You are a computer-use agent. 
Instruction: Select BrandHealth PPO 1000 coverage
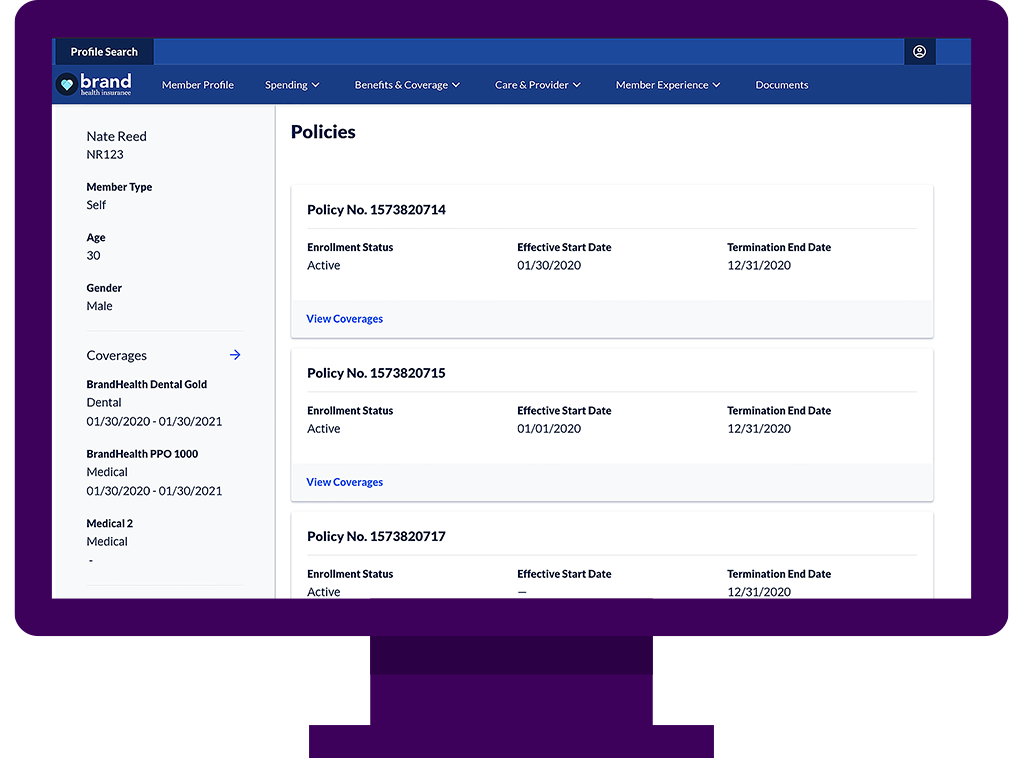[x=142, y=454]
